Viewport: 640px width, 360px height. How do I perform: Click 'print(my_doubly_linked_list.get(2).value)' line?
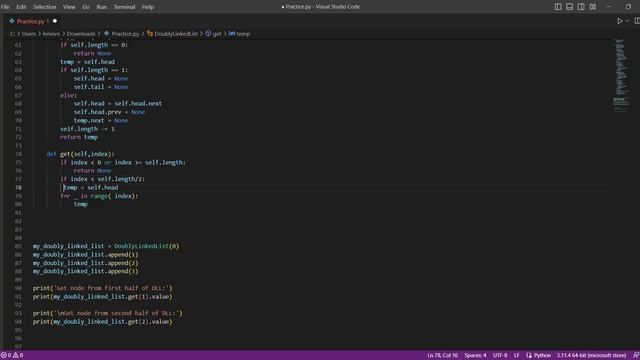pos(102,322)
